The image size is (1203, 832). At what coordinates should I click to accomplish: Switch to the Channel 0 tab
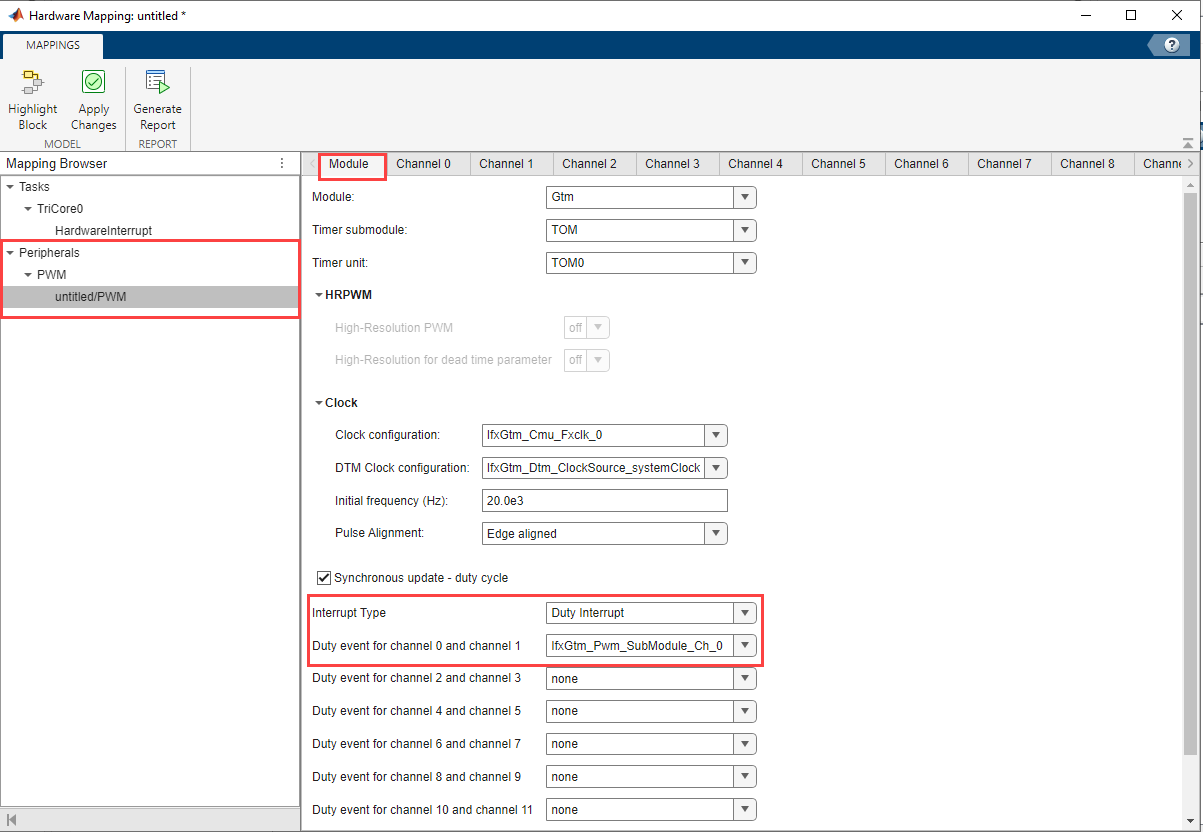(423, 164)
